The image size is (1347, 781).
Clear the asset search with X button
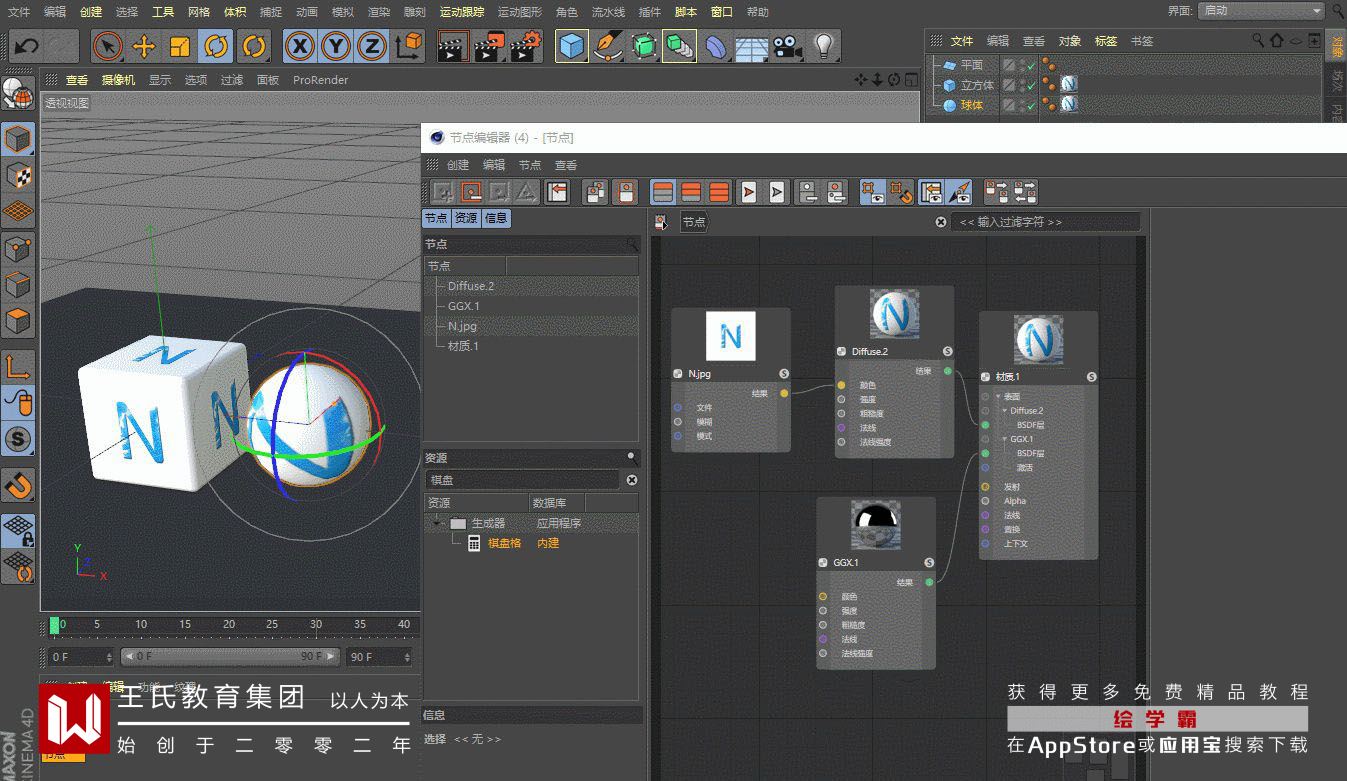click(632, 480)
